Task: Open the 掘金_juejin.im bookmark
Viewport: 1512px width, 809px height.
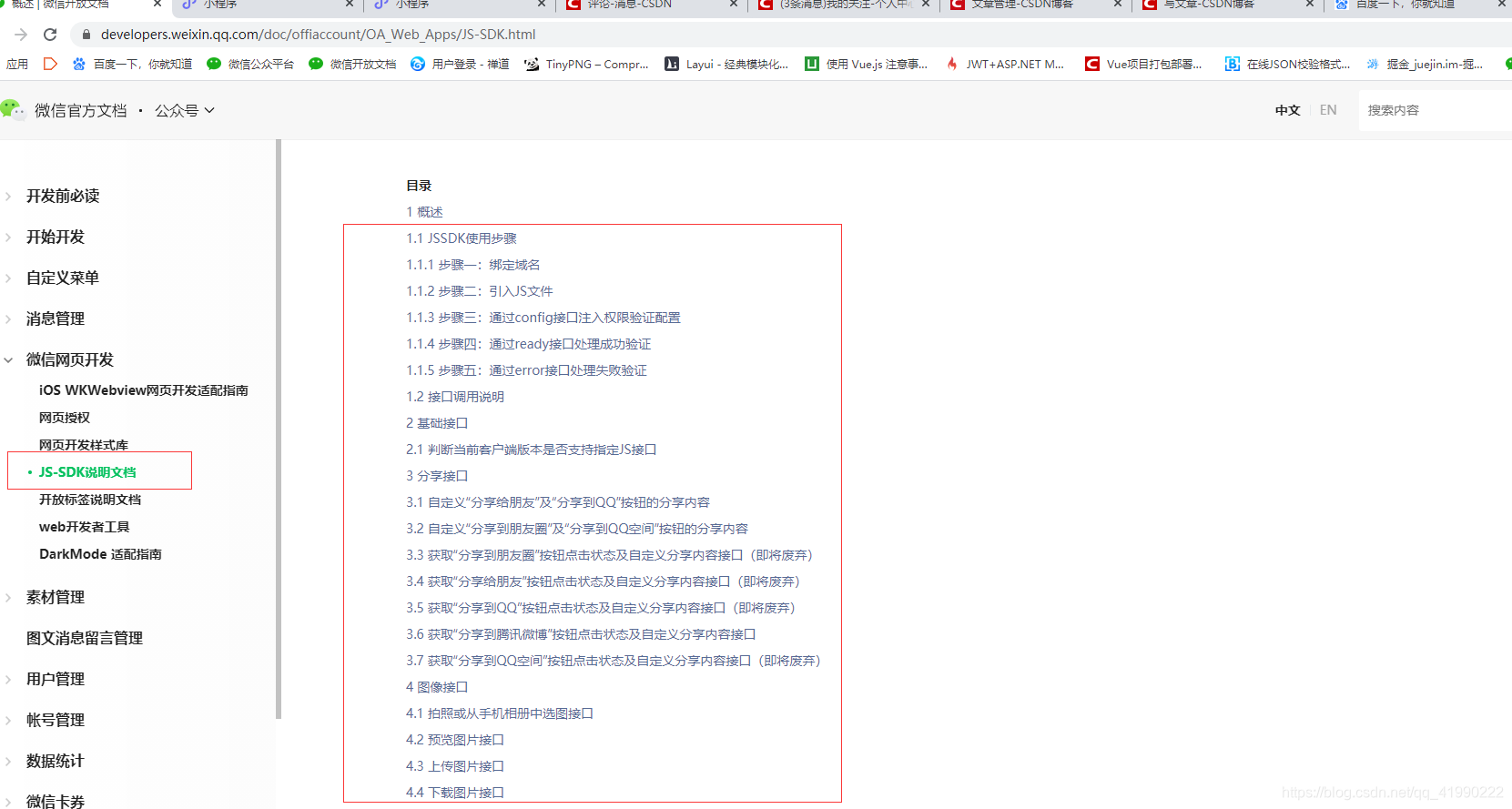Action: tap(1425, 65)
